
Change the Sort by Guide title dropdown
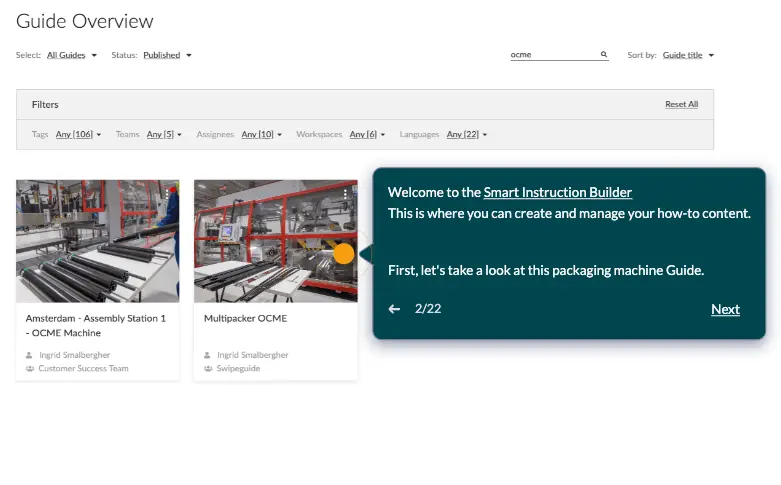pyautogui.click(x=688, y=55)
